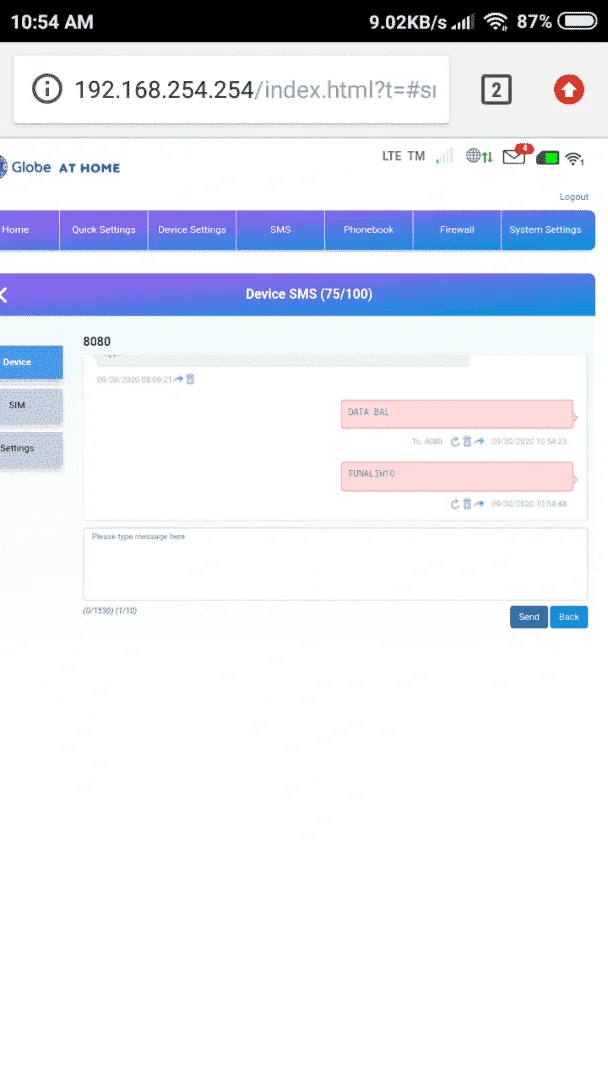Open the Firewall menu

[457, 230]
